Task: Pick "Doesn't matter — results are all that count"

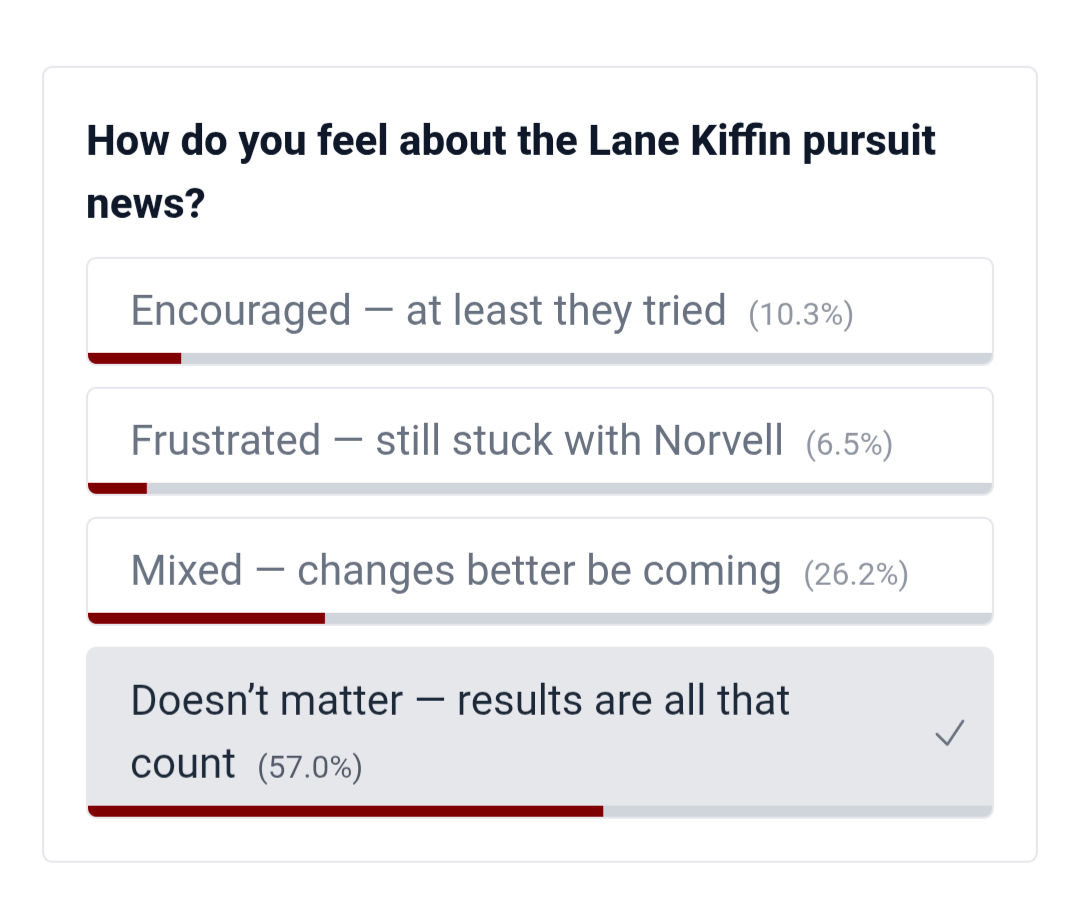Action: tap(460, 701)
